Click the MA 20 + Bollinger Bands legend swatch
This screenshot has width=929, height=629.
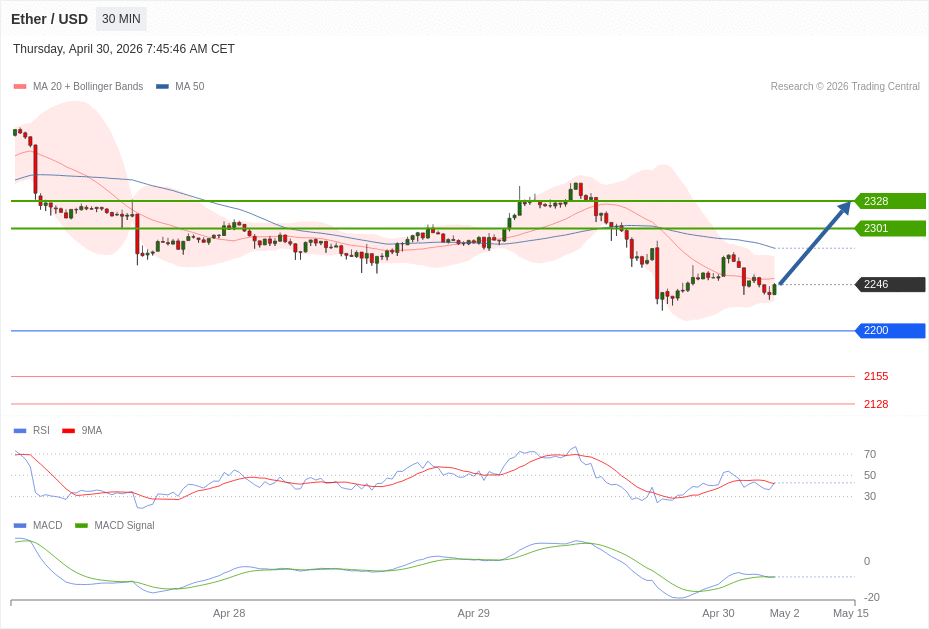(x=20, y=87)
